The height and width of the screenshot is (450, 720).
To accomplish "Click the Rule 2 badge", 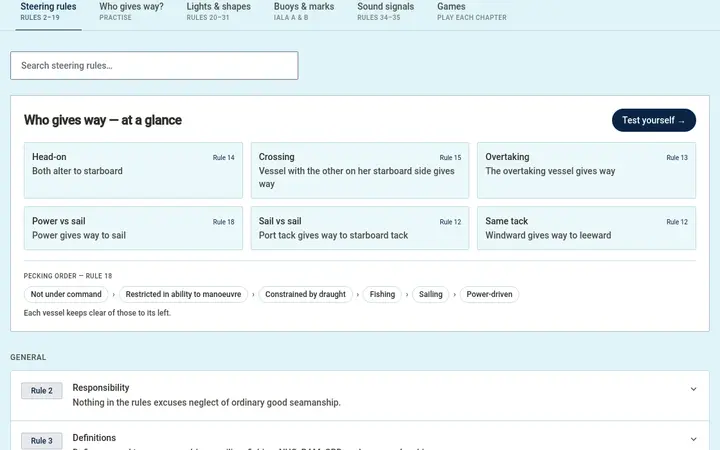I will pos(42,391).
